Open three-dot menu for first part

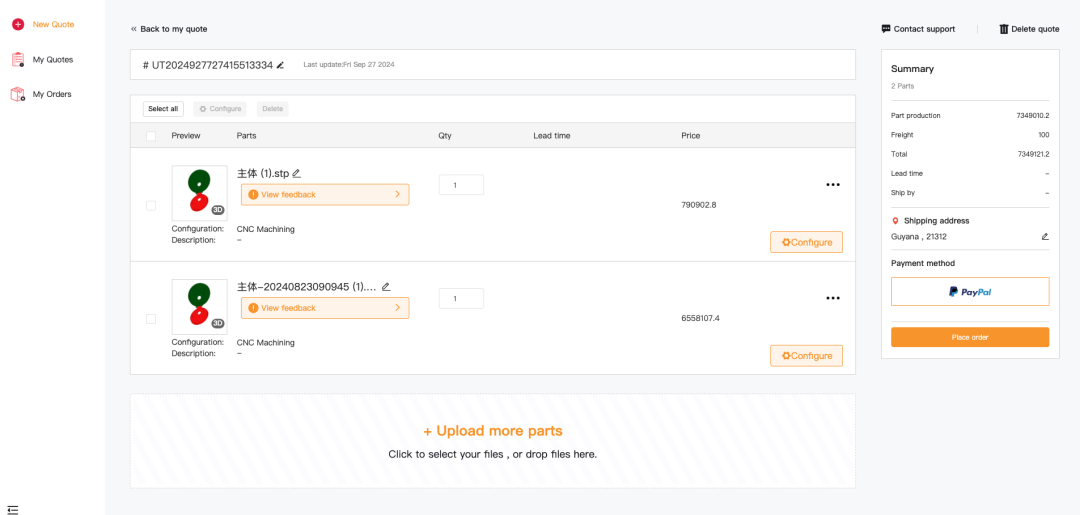tap(832, 185)
